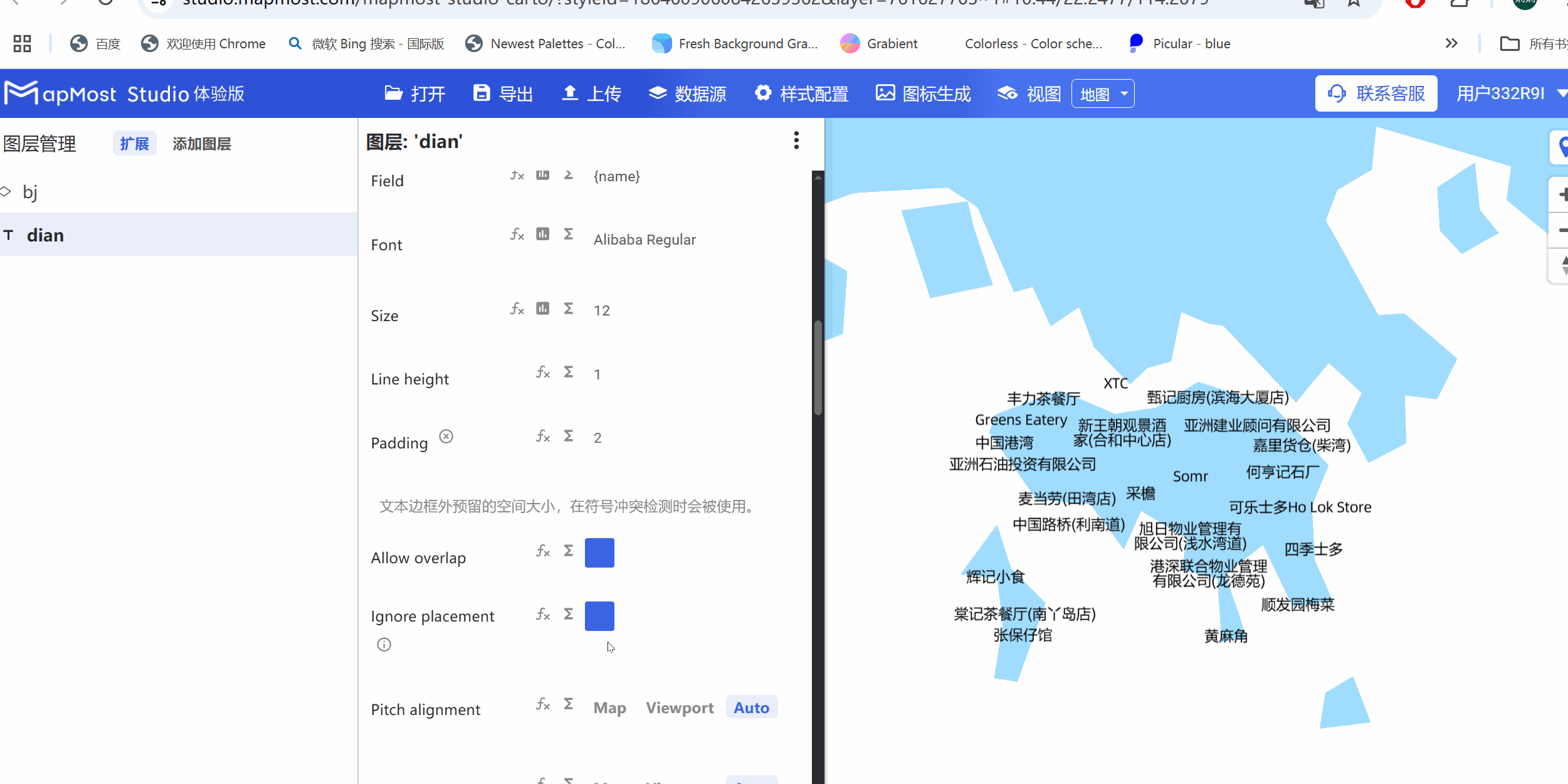Open 样式配置 via the gear icon
This screenshot has height=784, width=1568.
[x=762, y=93]
